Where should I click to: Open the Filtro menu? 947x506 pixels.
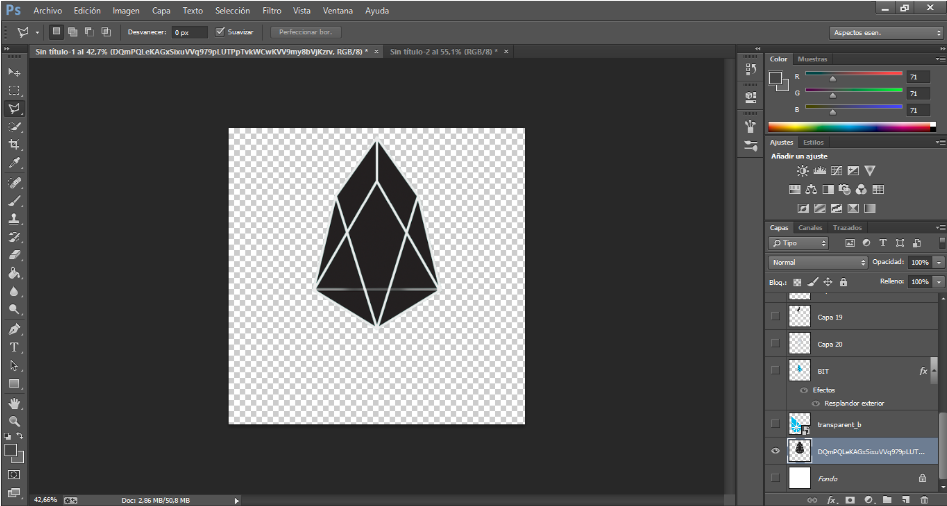pos(272,11)
